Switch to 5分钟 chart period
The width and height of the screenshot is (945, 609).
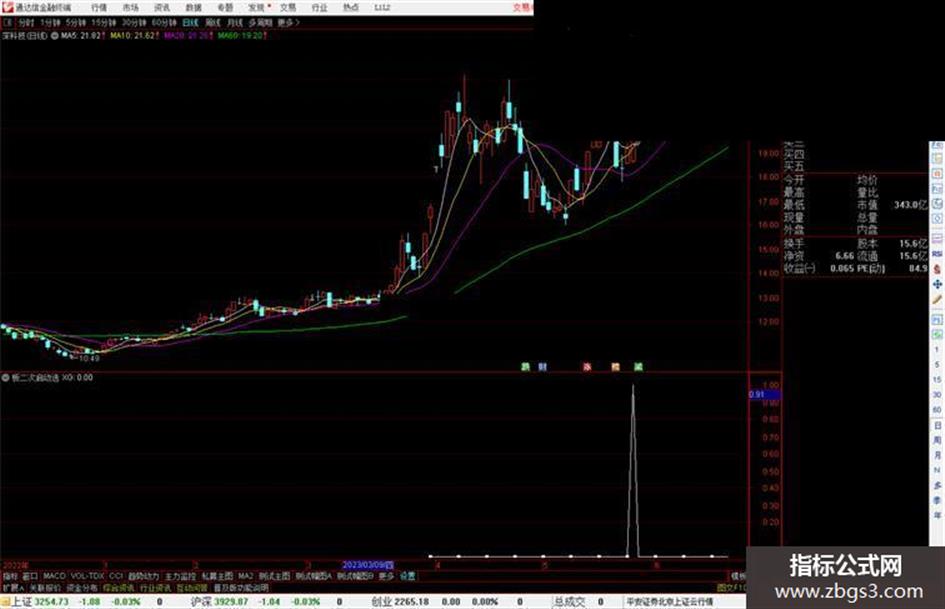point(76,22)
